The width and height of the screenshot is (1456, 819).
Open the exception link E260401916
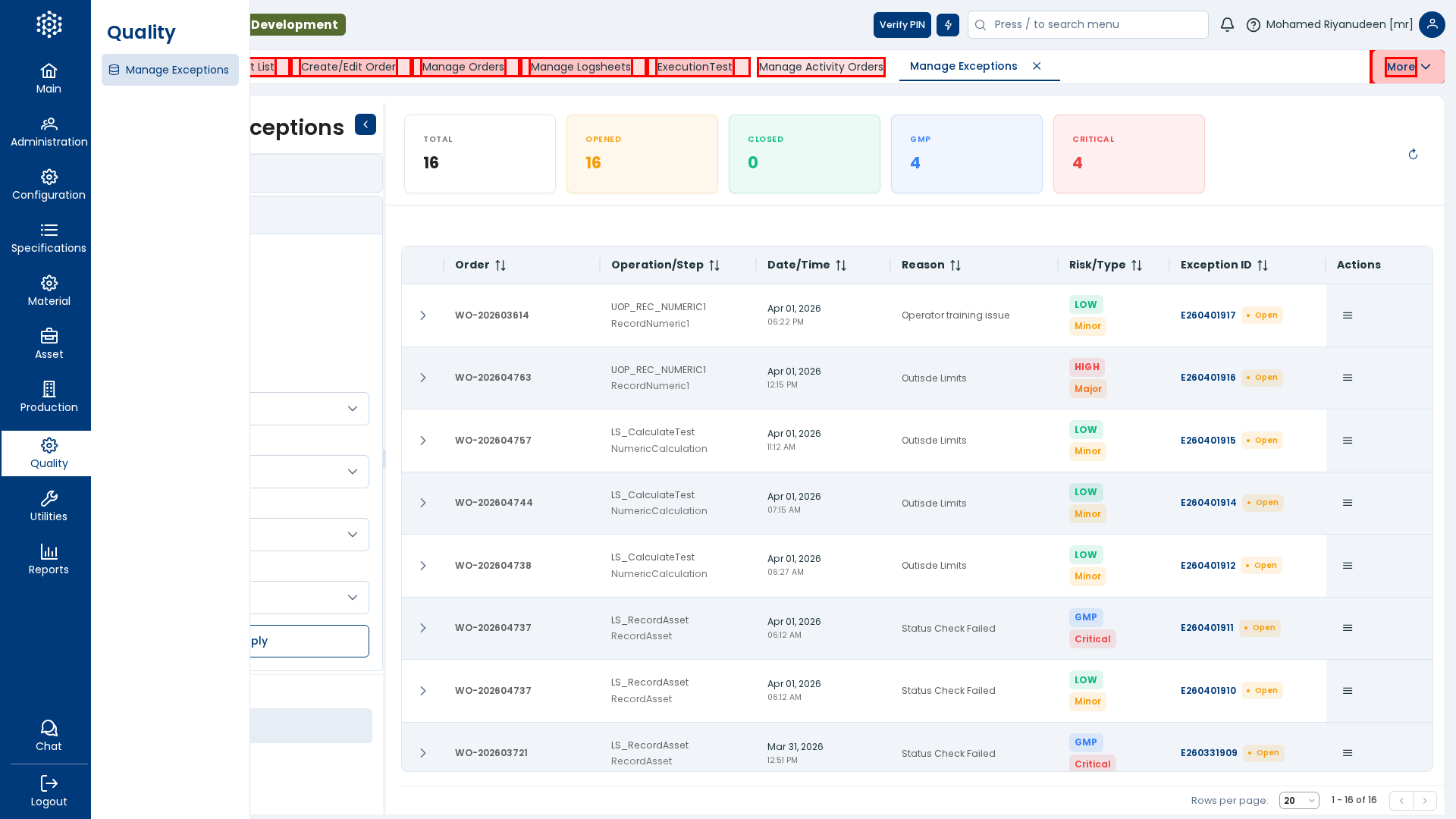tap(1208, 378)
